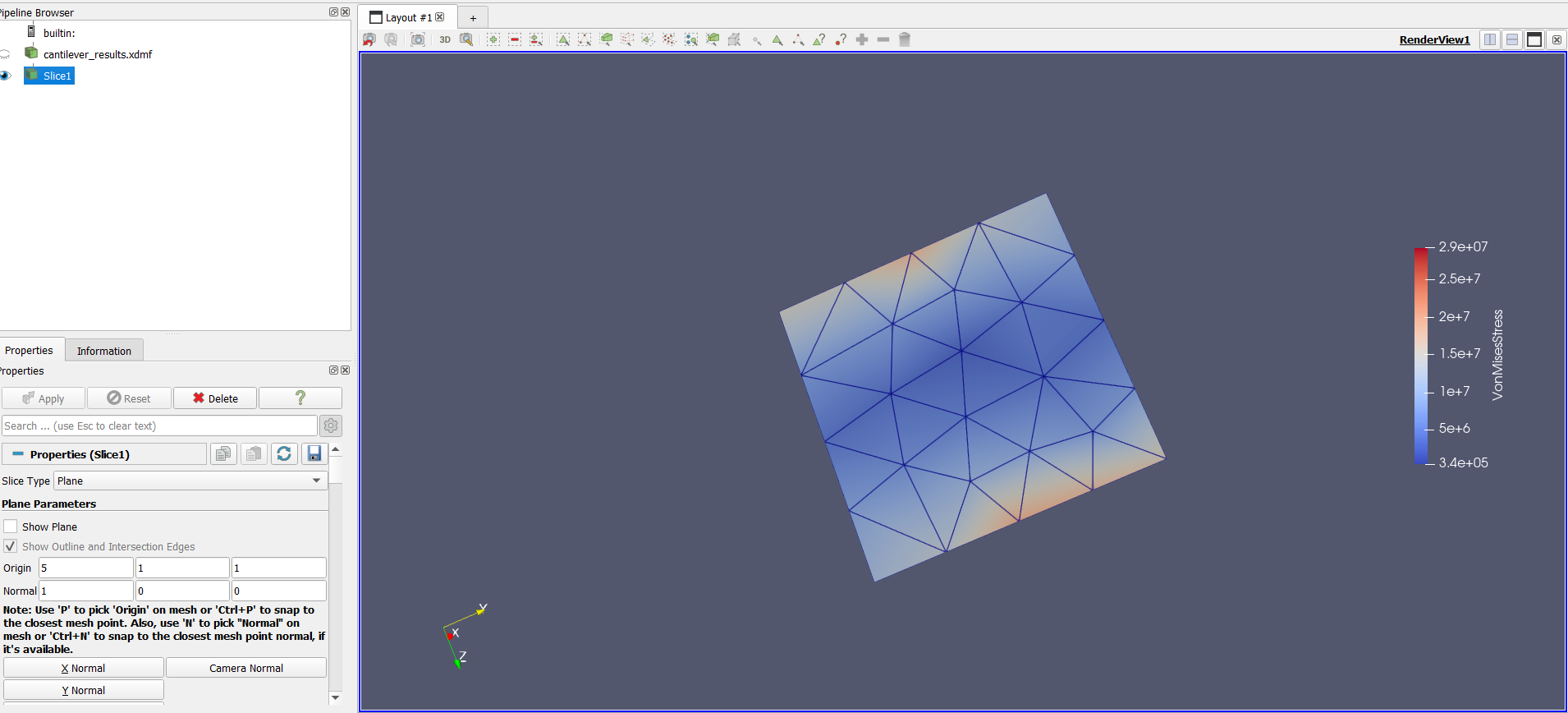The height and width of the screenshot is (713, 1568).
Task: Click the magnifier icon next to 3D
Action: pyautogui.click(x=466, y=39)
